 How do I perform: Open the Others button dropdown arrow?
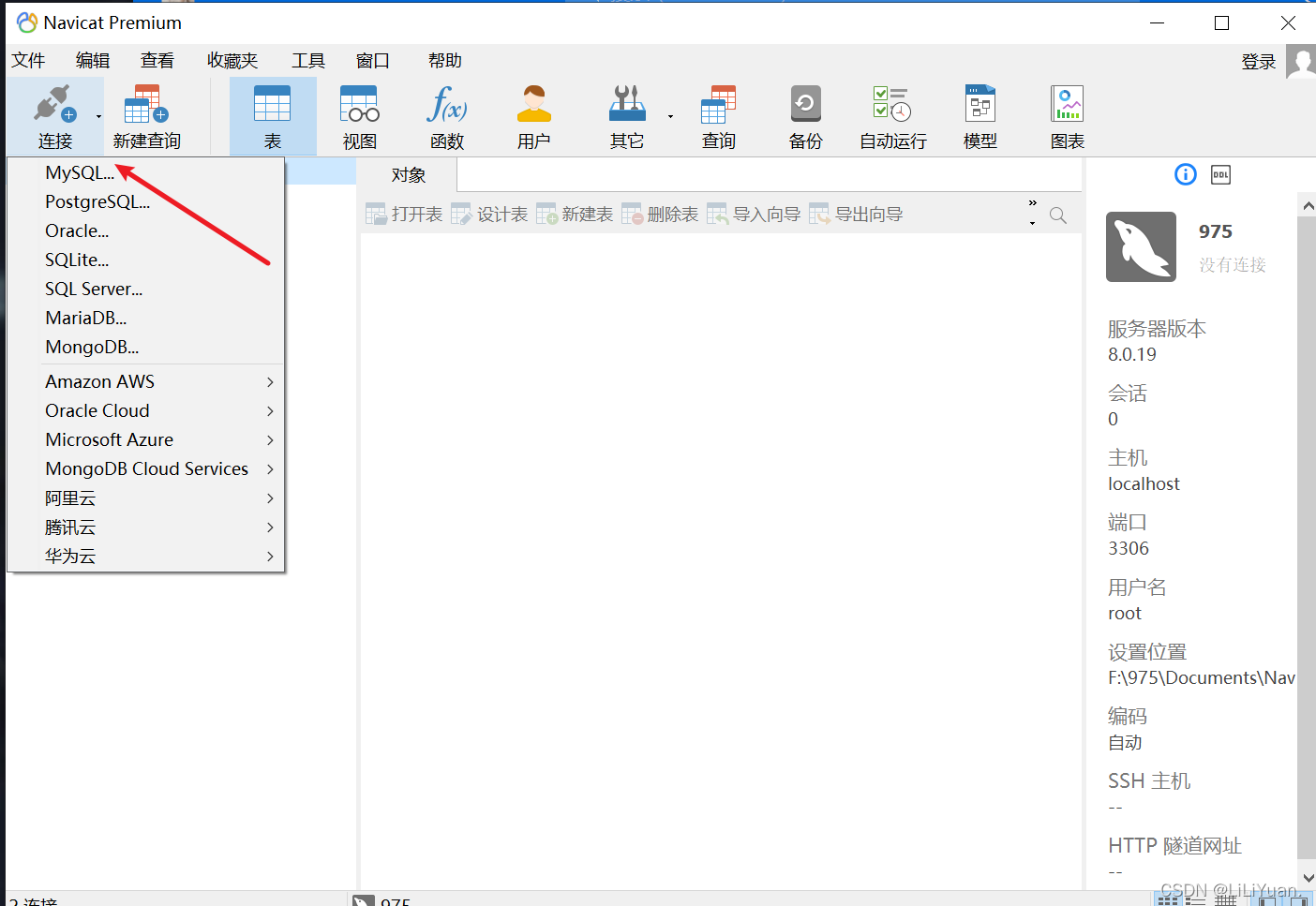(x=670, y=117)
